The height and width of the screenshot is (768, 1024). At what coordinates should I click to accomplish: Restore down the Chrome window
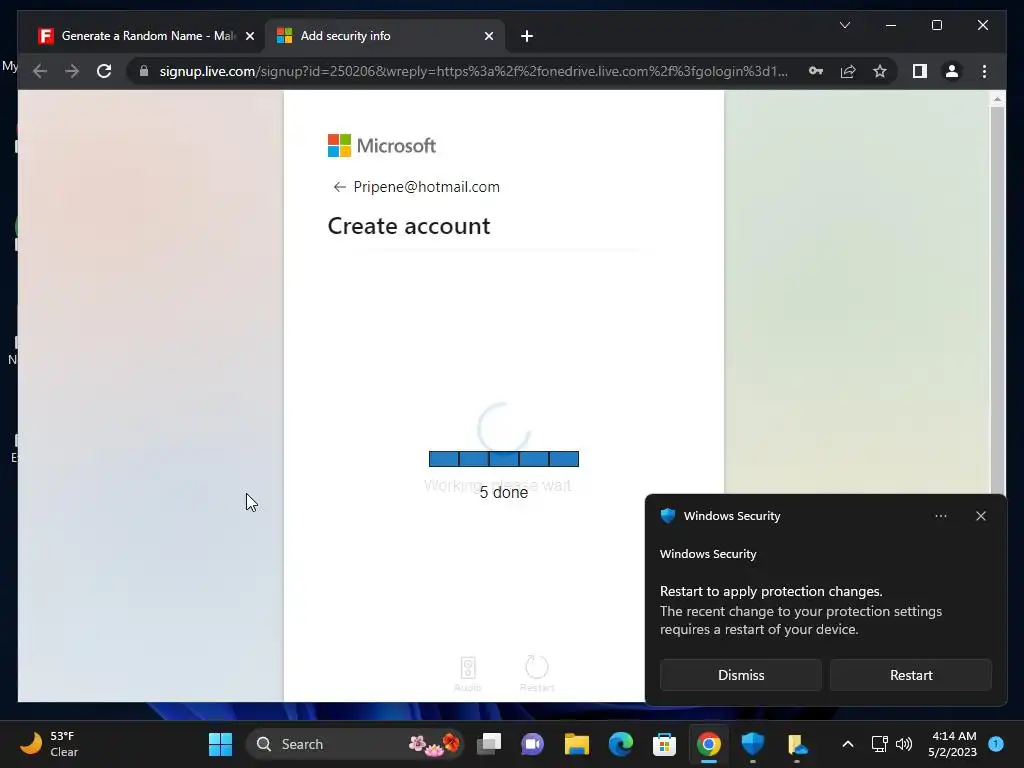(936, 25)
